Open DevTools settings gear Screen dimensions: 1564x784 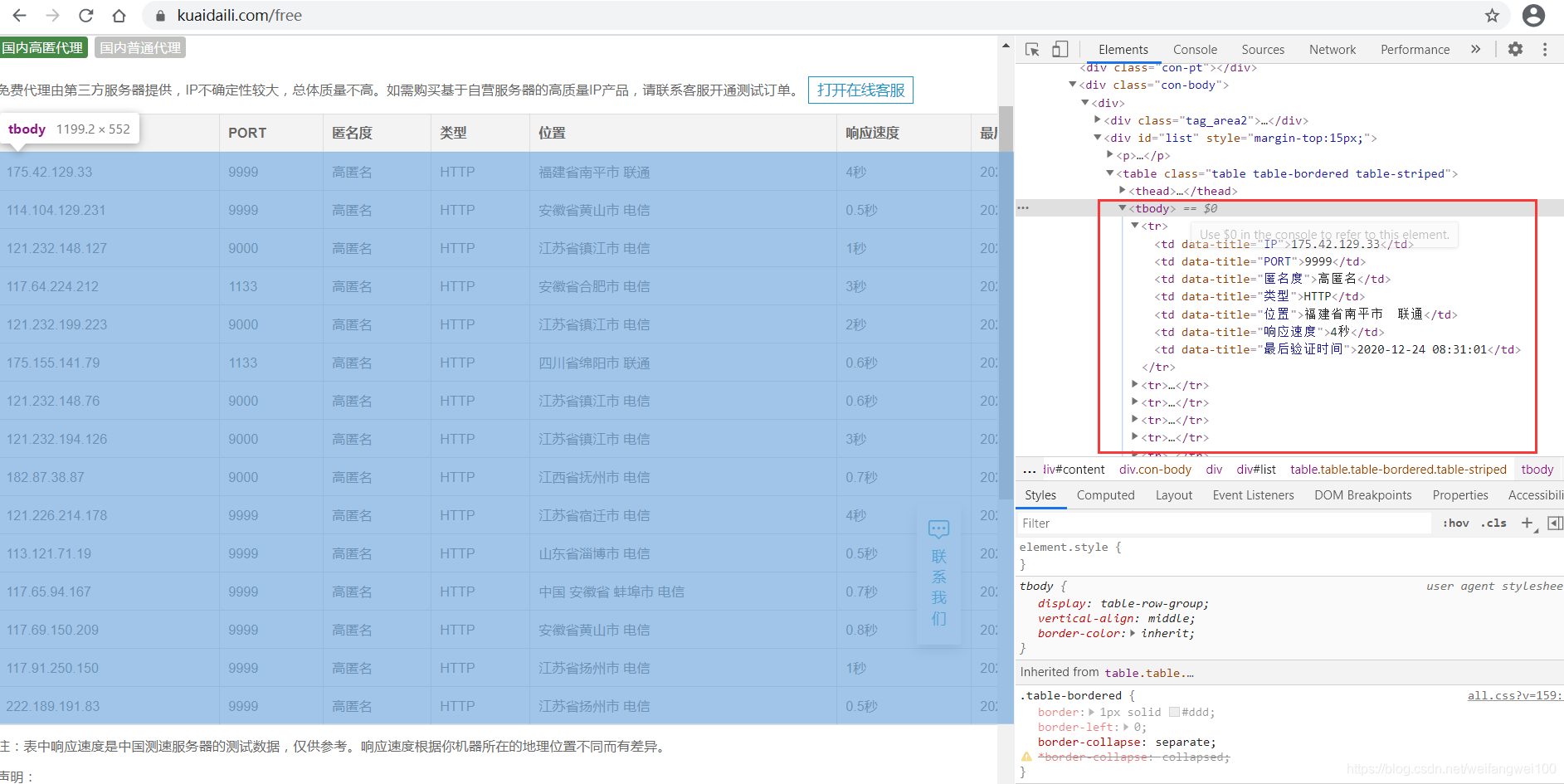tap(1515, 49)
